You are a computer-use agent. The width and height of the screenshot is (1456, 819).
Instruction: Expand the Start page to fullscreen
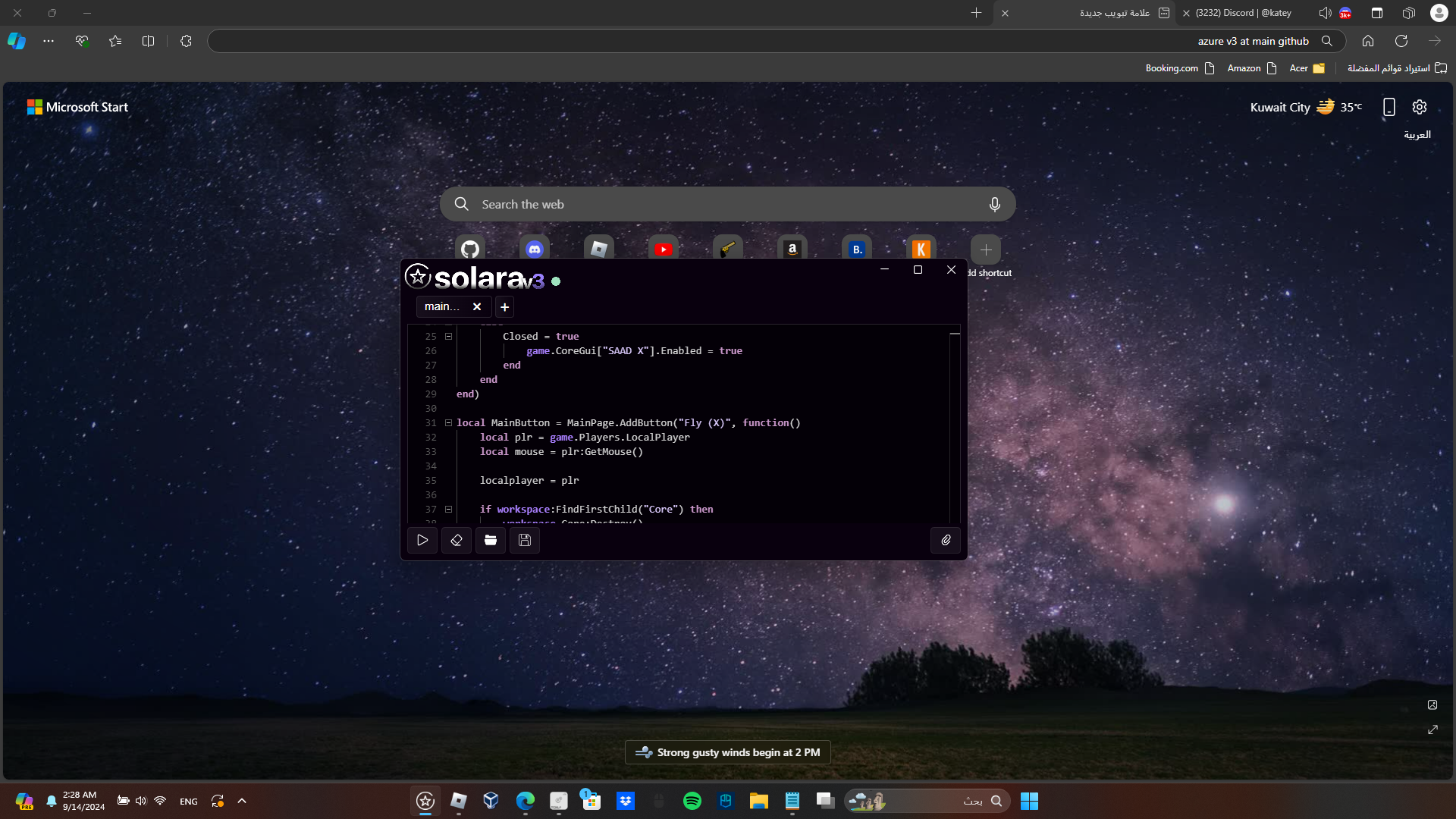coord(1432,730)
